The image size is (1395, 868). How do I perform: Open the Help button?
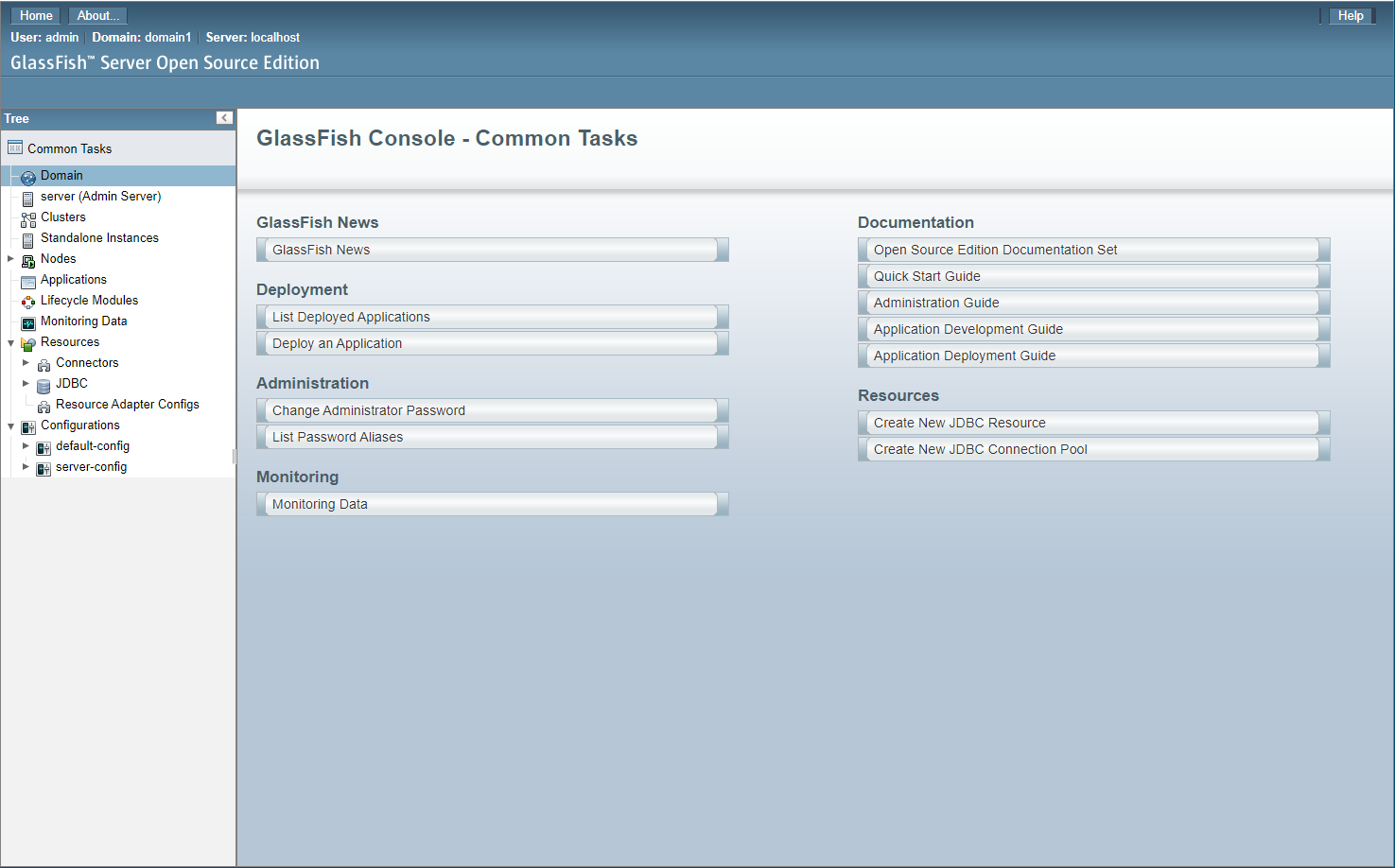1351,15
